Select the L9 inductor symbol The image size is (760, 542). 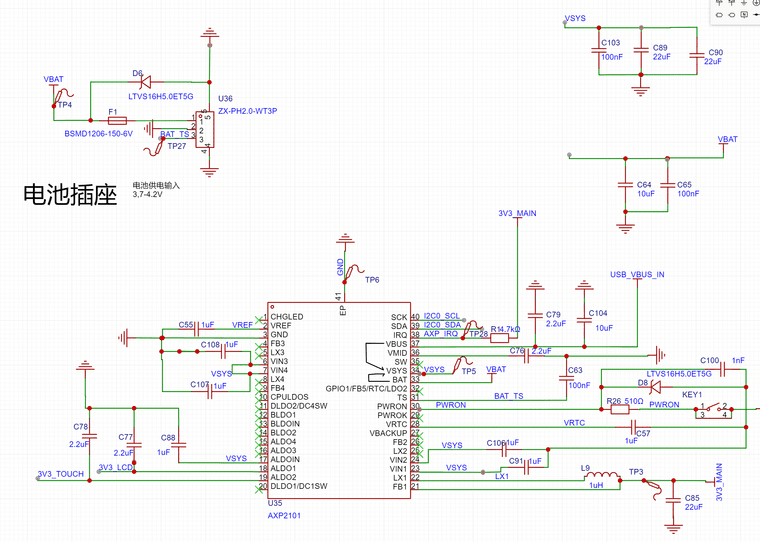click(602, 477)
